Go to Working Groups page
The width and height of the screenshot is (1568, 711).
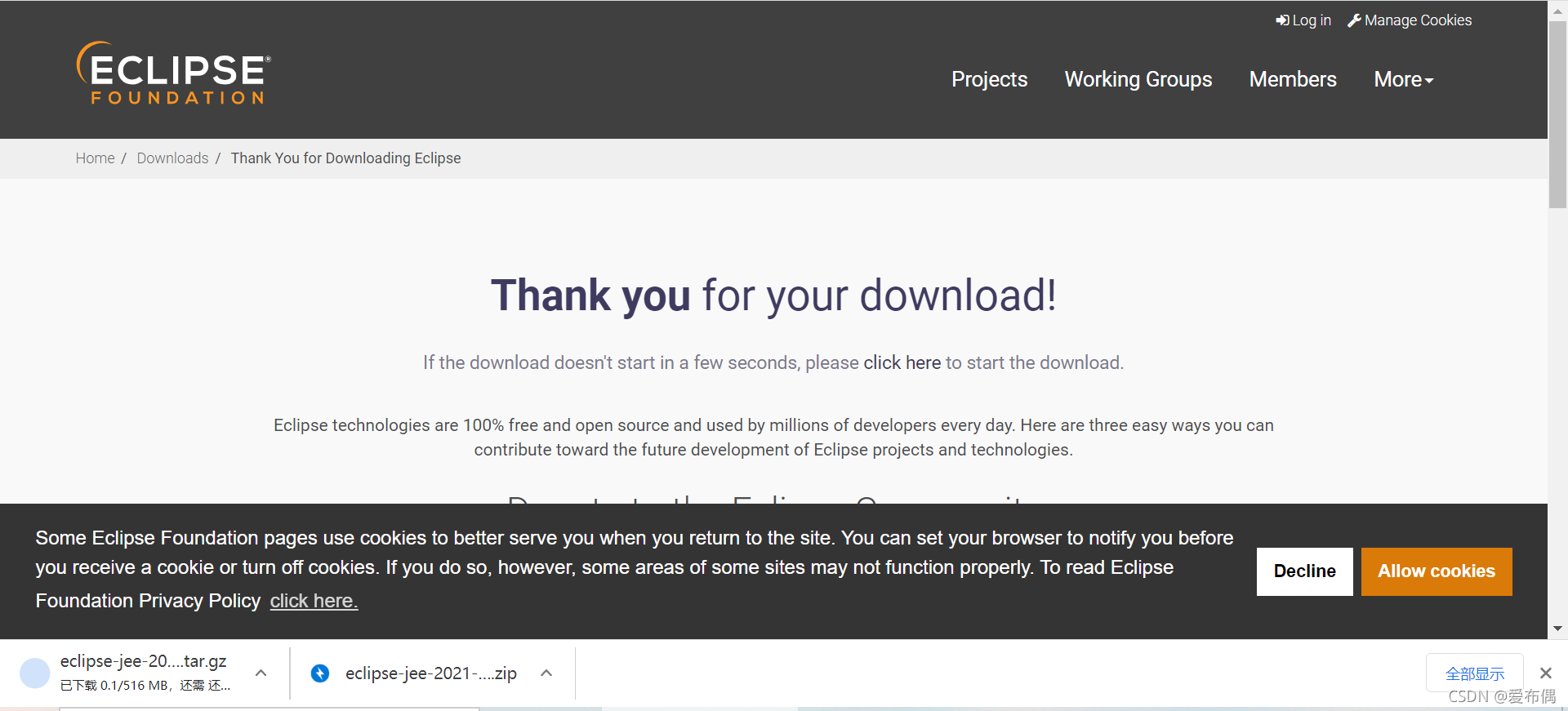pos(1138,79)
